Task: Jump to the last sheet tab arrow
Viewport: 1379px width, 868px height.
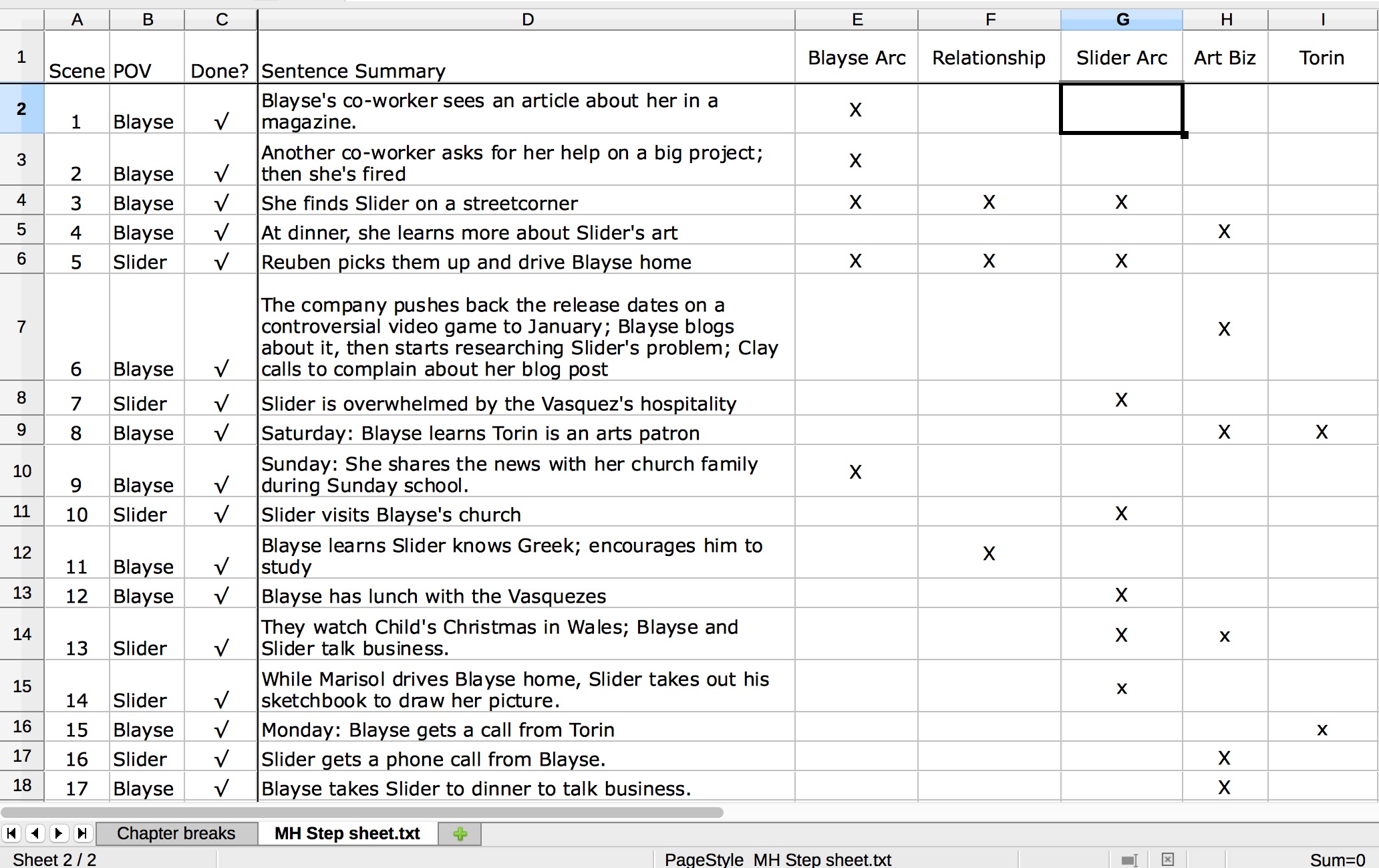Action: click(x=82, y=833)
